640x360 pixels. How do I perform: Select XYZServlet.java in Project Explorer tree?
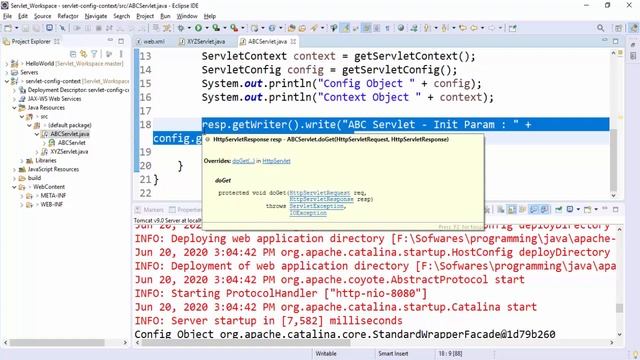point(69,151)
